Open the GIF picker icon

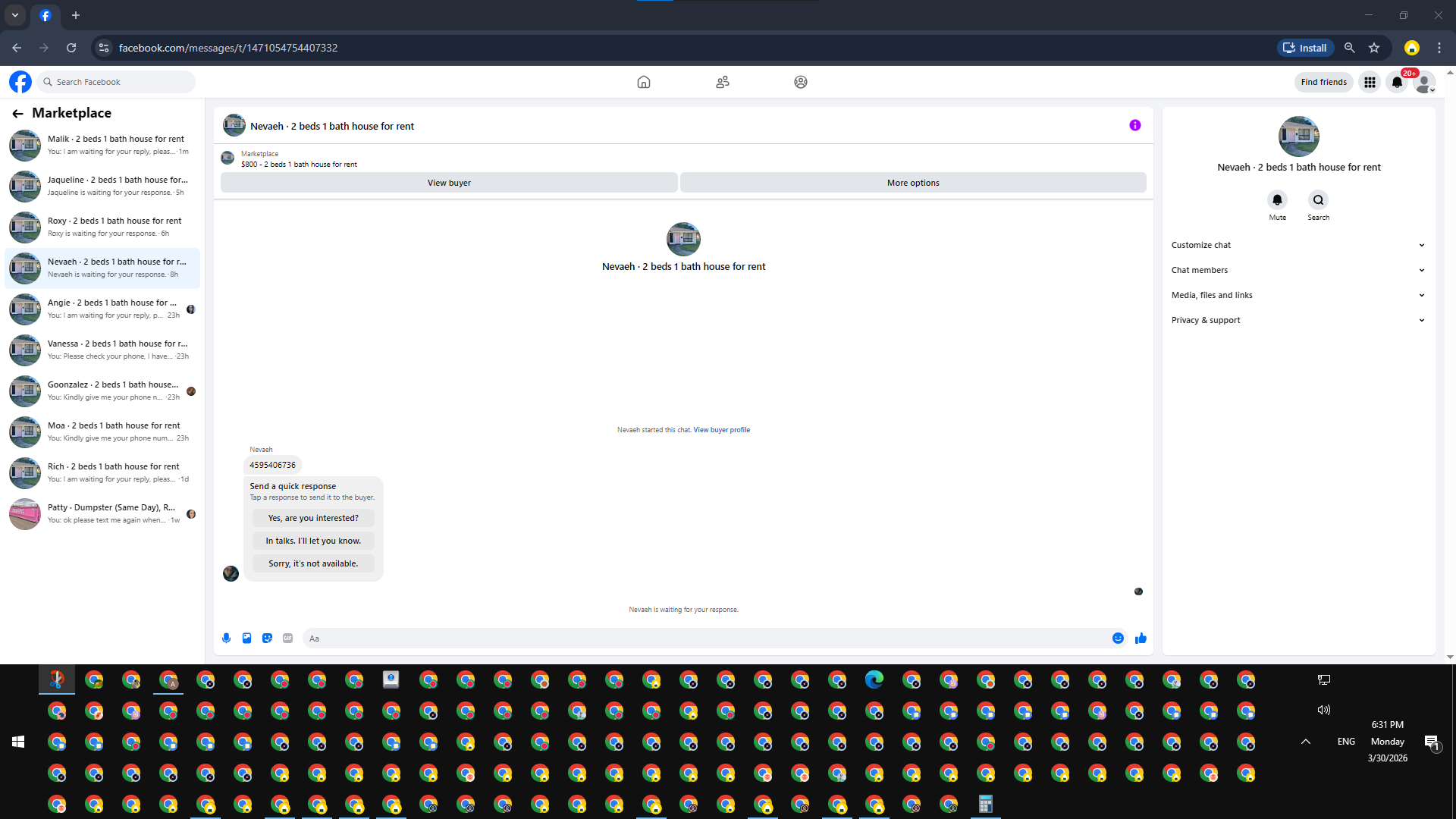[287, 639]
